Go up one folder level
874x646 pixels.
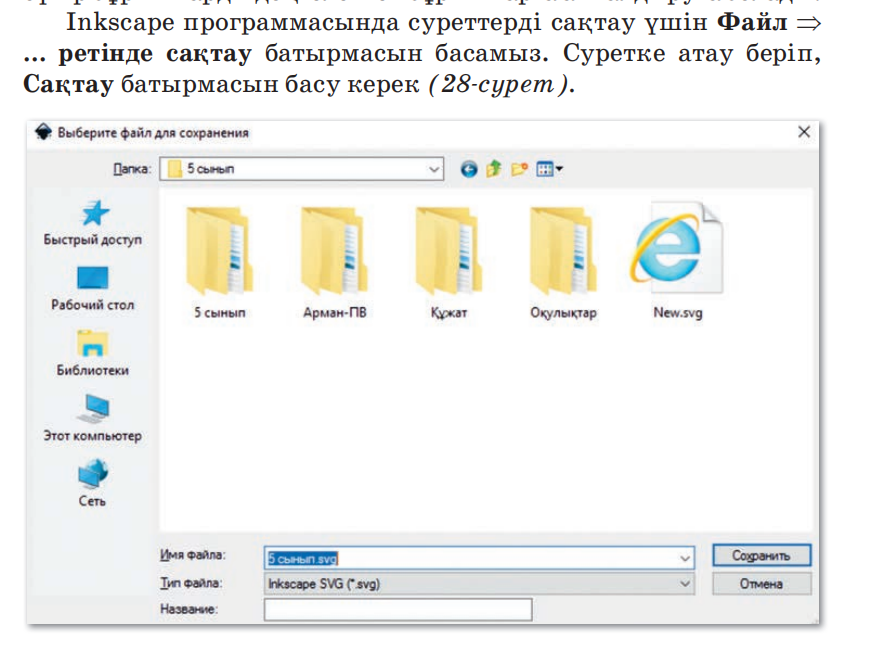point(494,168)
